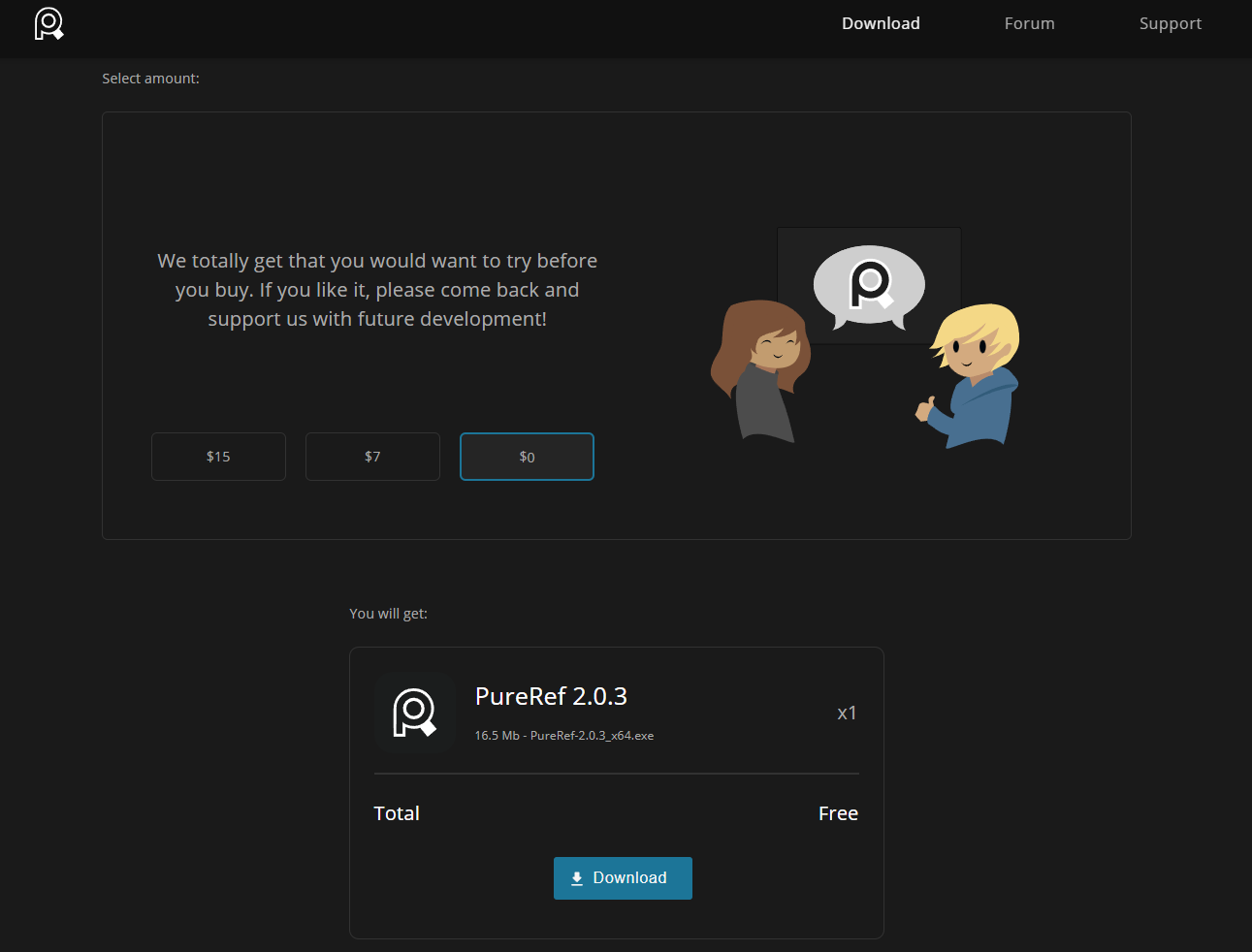Image resolution: width=1252 pixels, height=952 pixels.
Task: Select the $15 amount option
Action: pos(218,457)
